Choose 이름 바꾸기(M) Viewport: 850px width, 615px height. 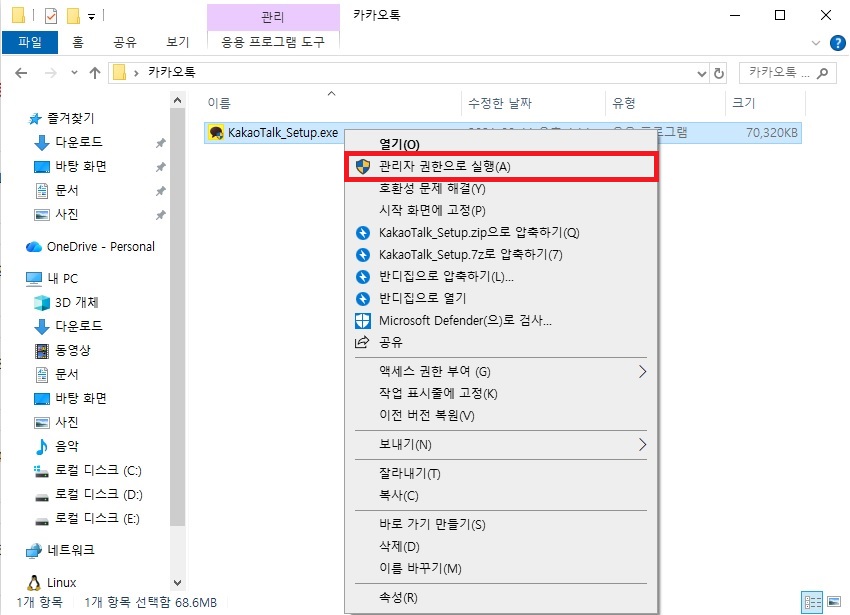click(501, 568)
